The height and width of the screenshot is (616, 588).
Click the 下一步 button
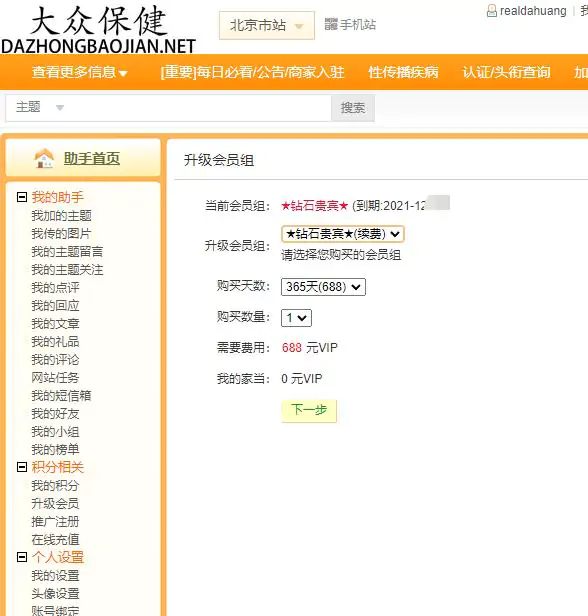[x=309, y=411]
